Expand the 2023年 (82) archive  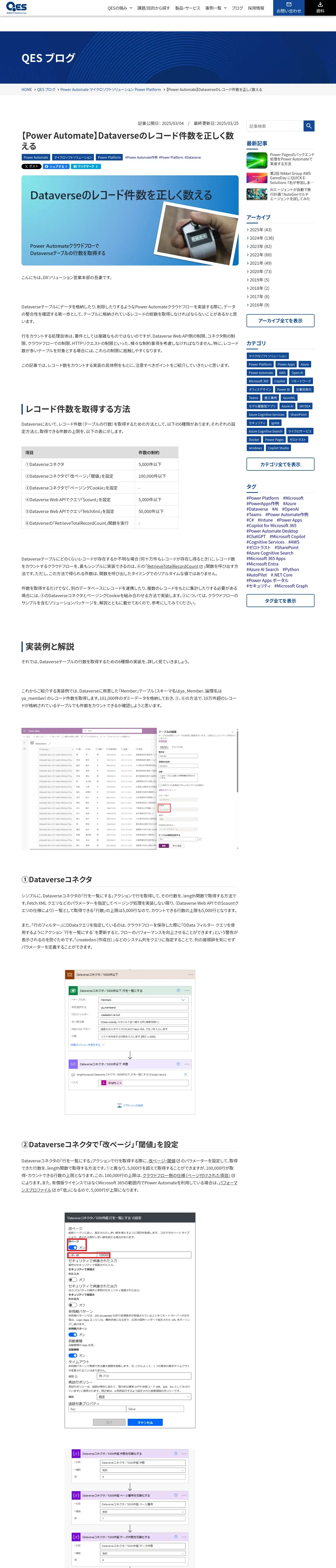[x=259, y=246]
